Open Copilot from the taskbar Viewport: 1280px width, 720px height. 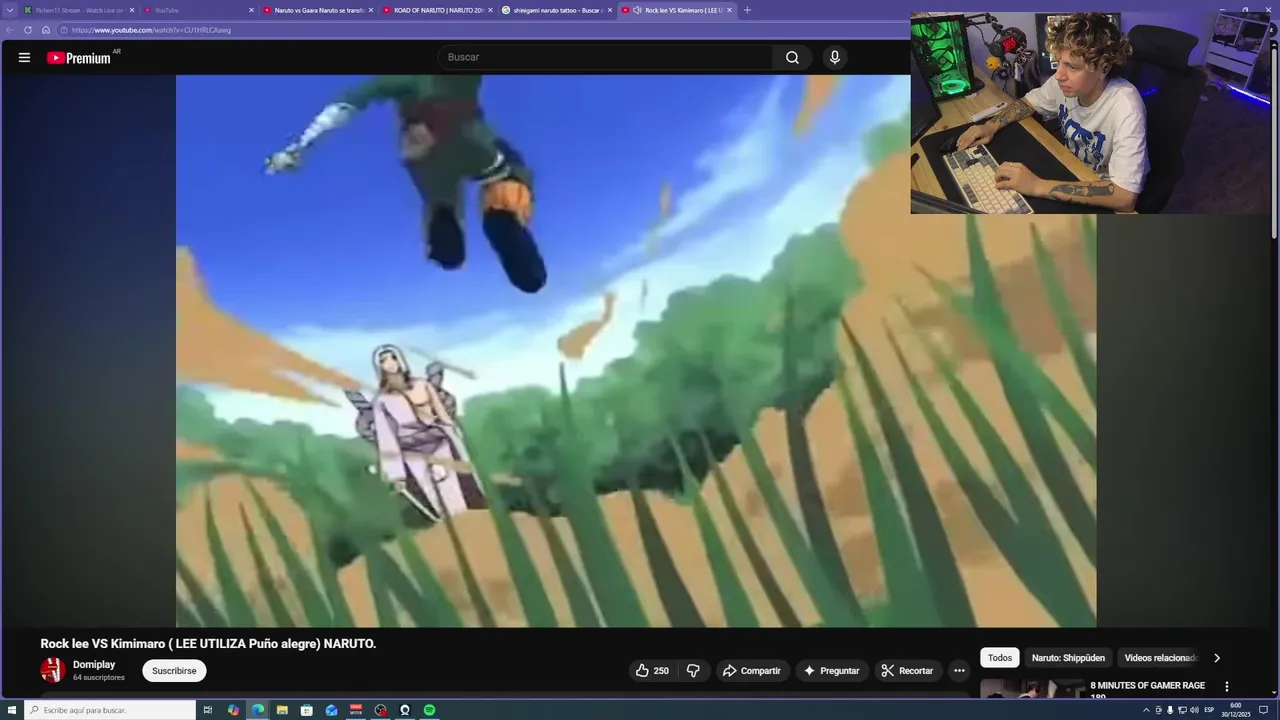point(233,710)
